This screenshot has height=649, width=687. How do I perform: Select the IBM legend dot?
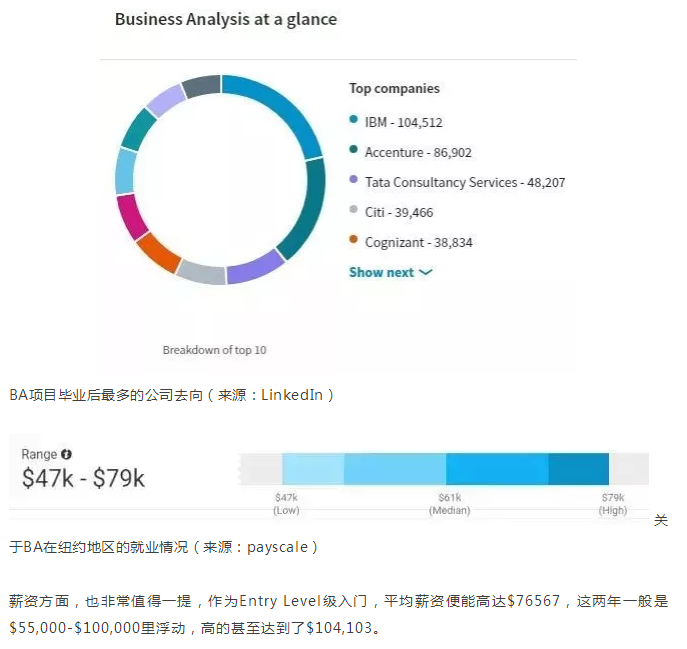coord(354,119)
